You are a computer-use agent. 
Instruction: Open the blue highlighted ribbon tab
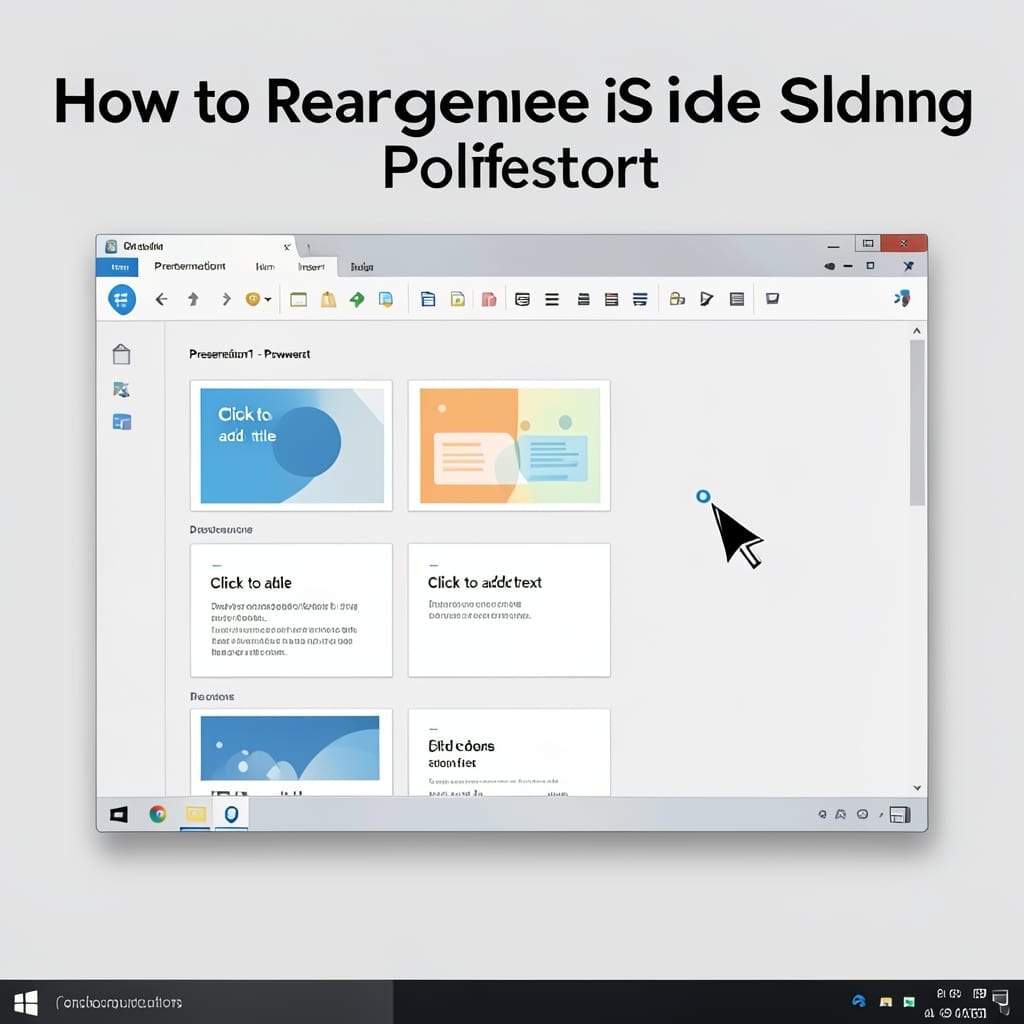[118, 267]
